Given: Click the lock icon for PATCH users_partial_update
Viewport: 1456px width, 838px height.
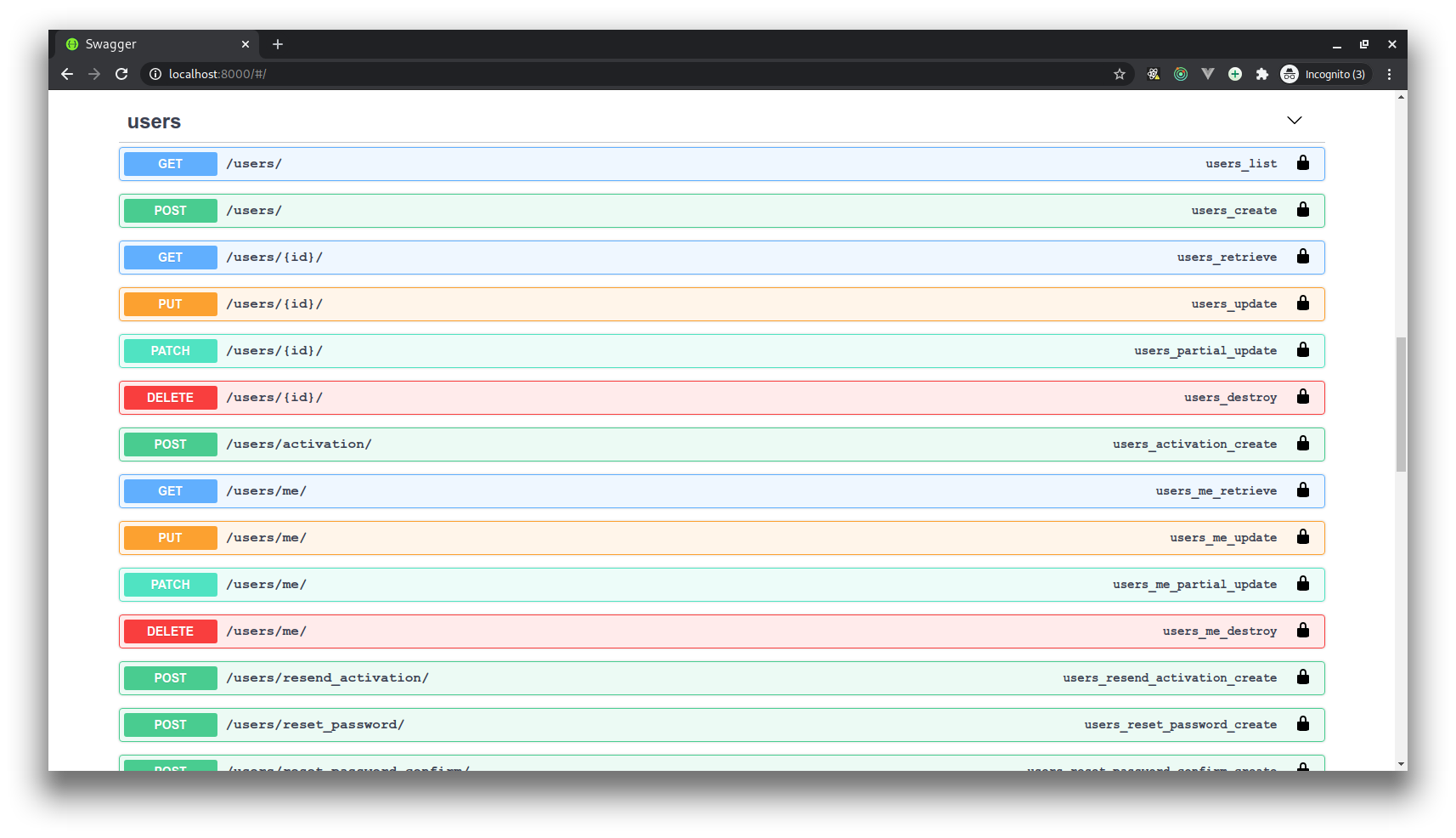Looking at the screenshot, I should pos(1302,349).
